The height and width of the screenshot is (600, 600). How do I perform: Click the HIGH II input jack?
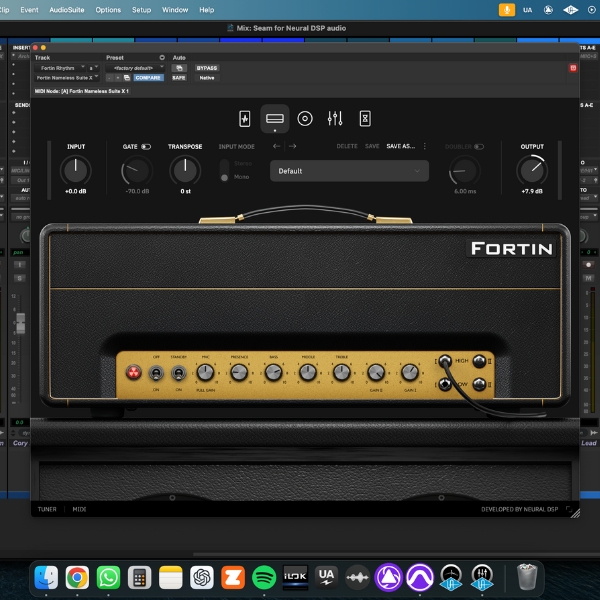coord(479,361)
